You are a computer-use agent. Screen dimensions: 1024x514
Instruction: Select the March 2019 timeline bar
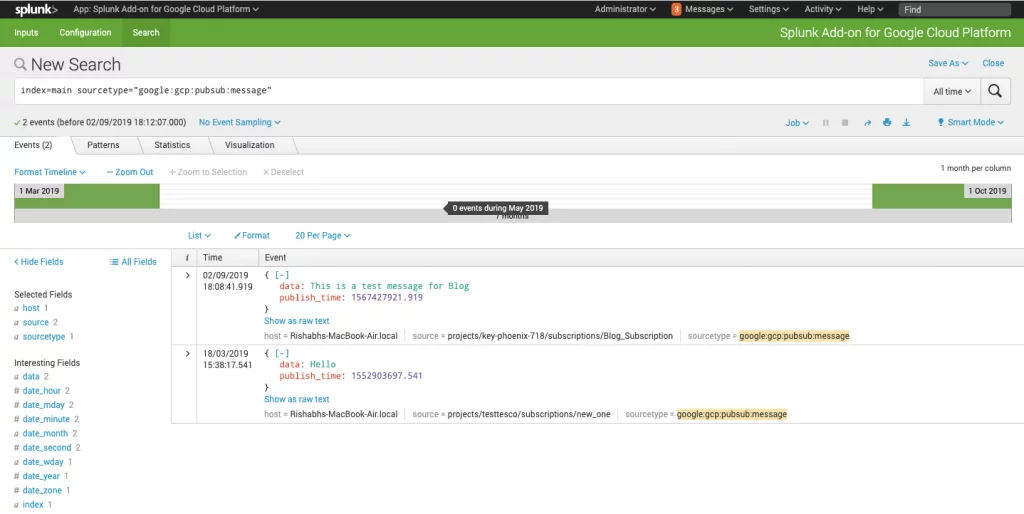(87, 196)
